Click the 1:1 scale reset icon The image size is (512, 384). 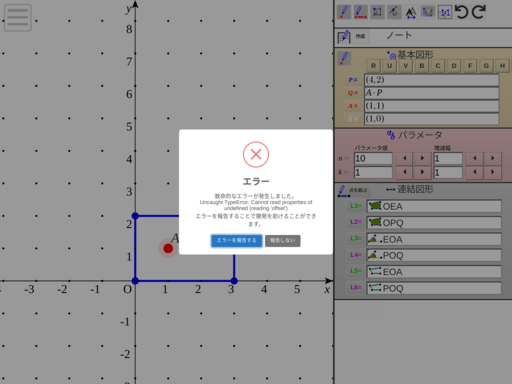(x=445, y=12)
